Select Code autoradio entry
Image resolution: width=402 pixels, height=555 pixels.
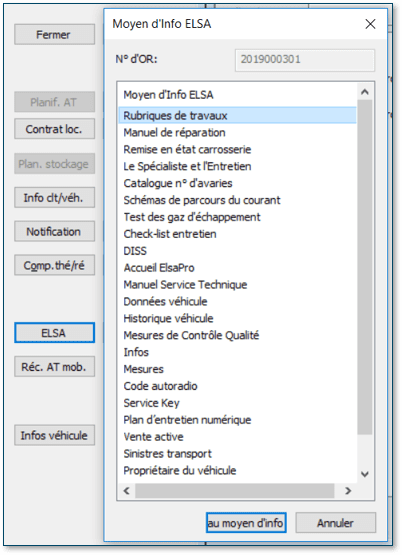[x=160, y=386]
